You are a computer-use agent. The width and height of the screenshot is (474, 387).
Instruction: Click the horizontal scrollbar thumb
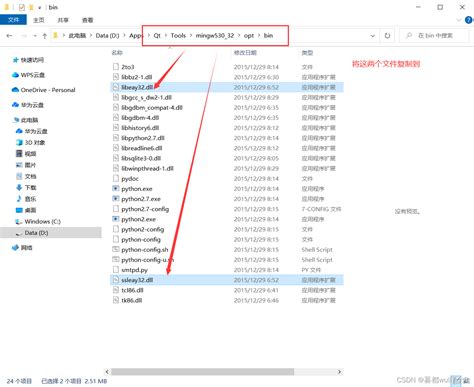[203, 372]
